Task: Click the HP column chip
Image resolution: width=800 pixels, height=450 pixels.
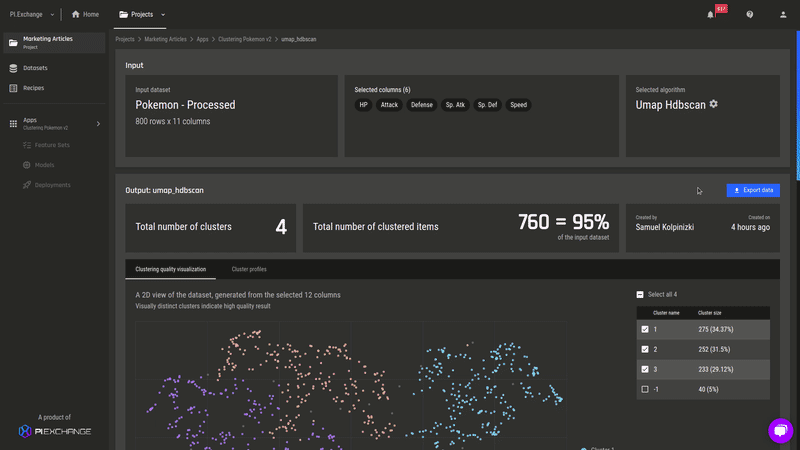Action: point(363,105)
